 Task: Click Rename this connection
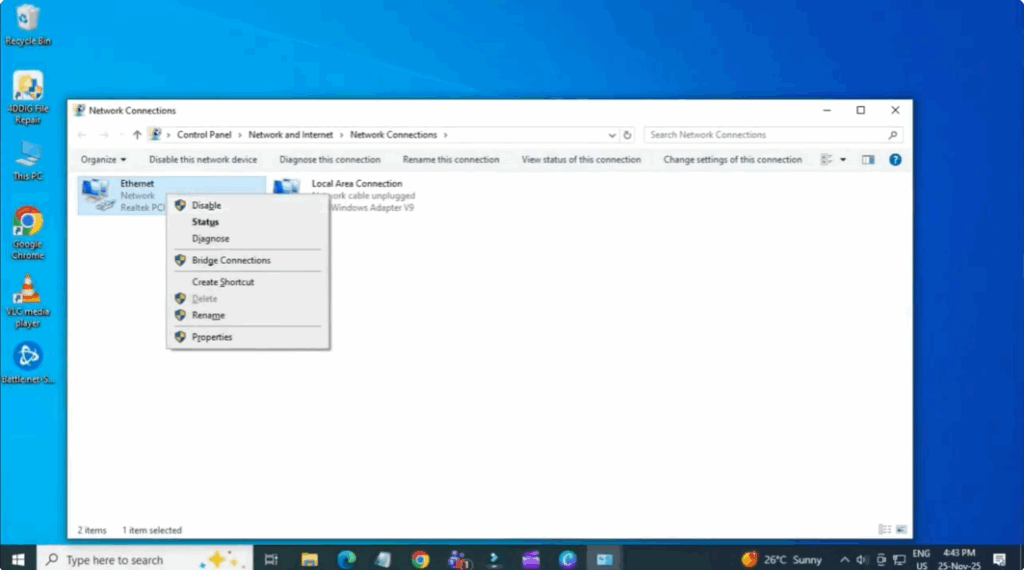(x=451, y=159)
